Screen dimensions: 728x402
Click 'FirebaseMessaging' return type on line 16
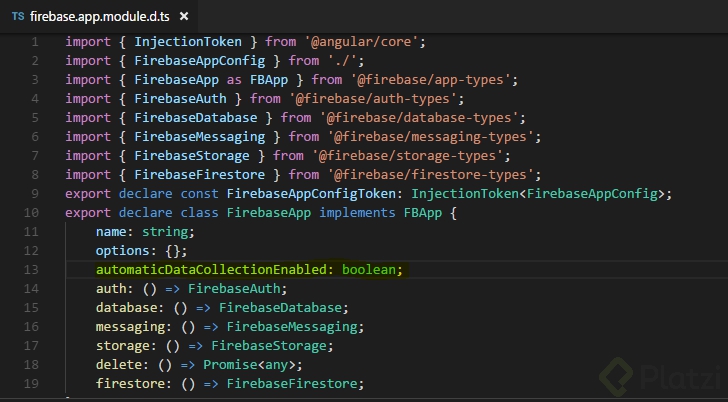point(292,327)
